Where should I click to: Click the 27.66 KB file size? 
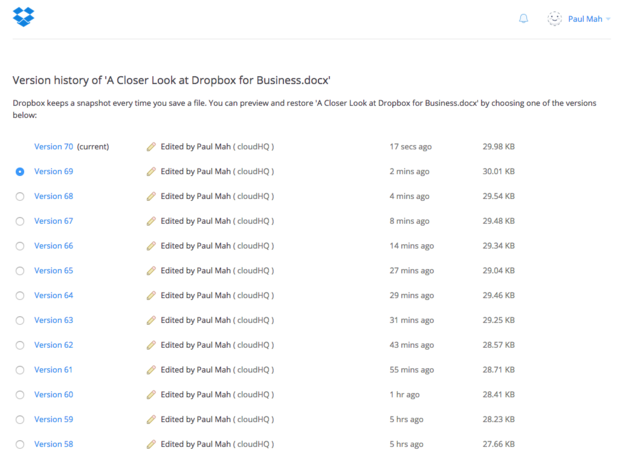(499, 444)
